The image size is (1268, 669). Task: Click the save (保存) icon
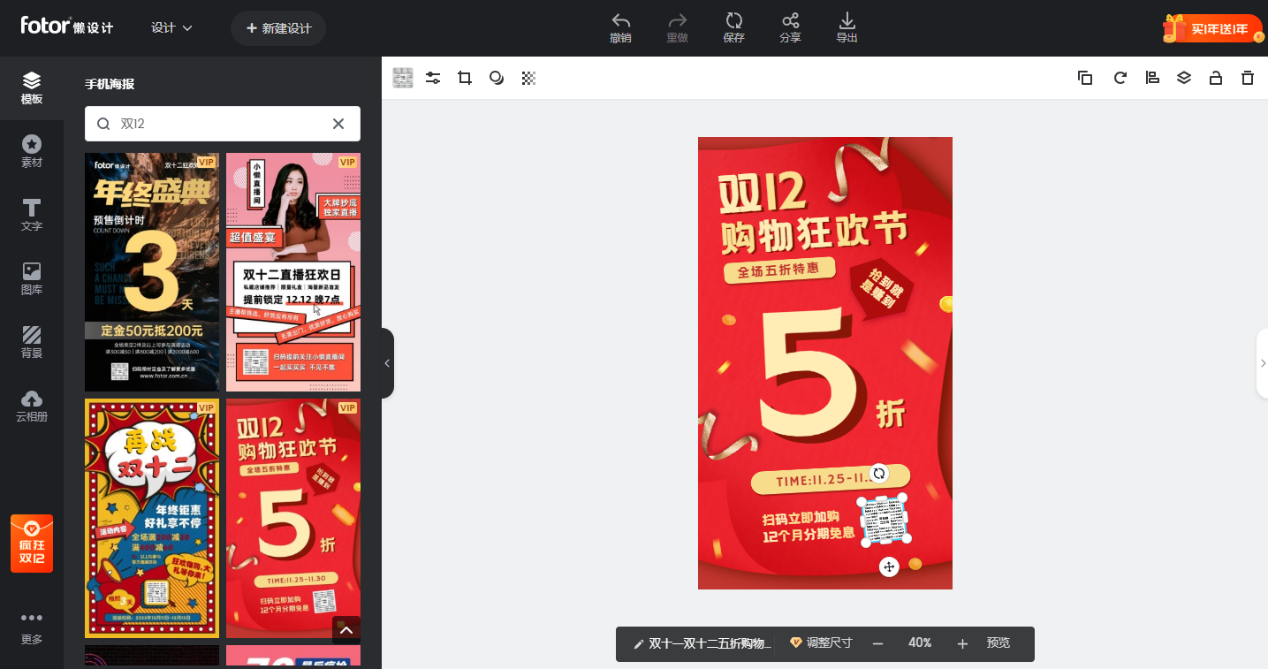(733, 21)
